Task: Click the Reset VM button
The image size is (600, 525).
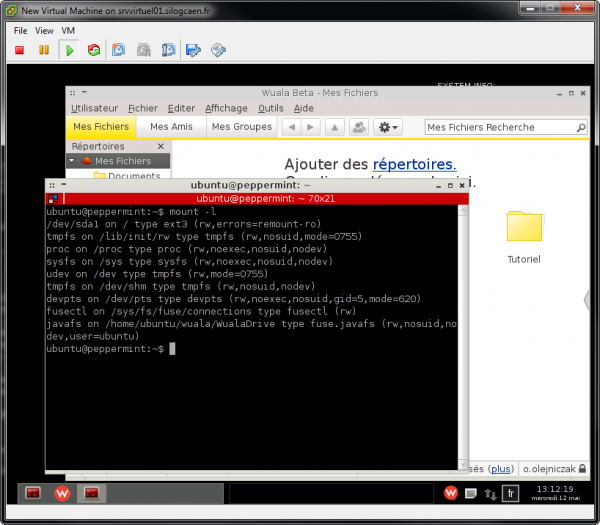Action: [x=94, y=50]
